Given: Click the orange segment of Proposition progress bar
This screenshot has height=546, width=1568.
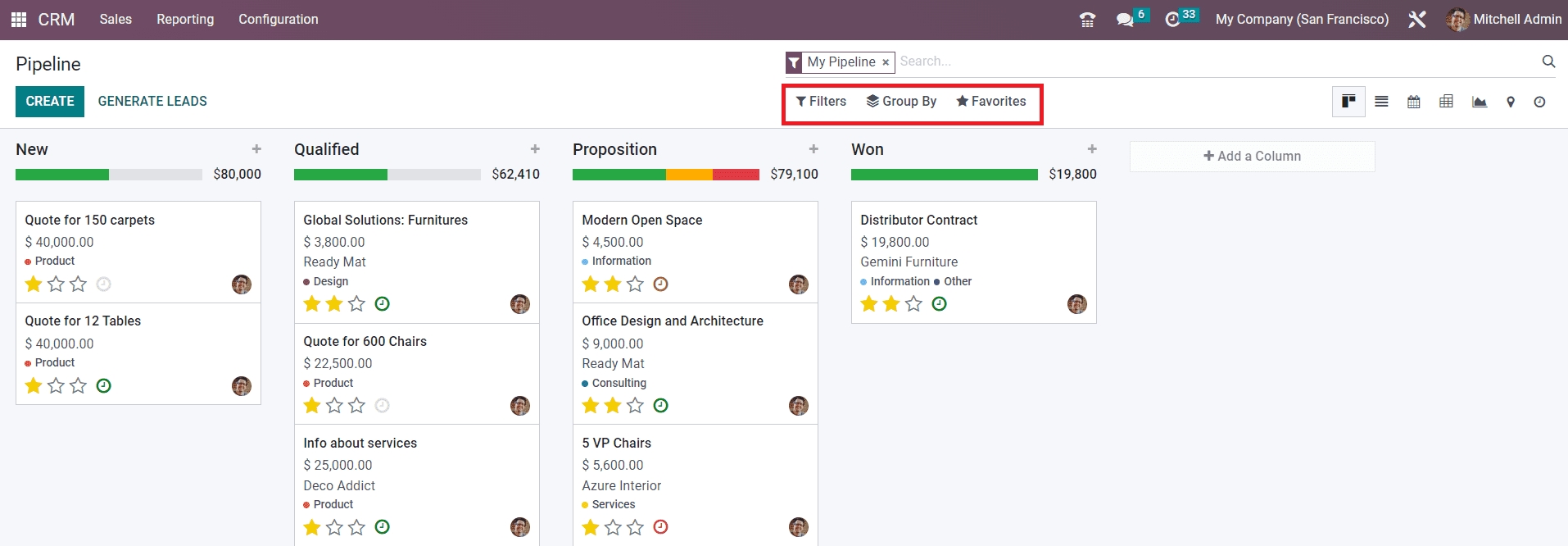Looking at the screenshot, I should click(x=689, y=175).
